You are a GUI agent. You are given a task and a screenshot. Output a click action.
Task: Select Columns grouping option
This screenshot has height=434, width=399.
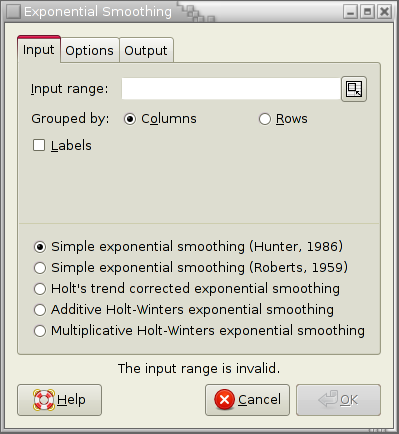point(130,119)
